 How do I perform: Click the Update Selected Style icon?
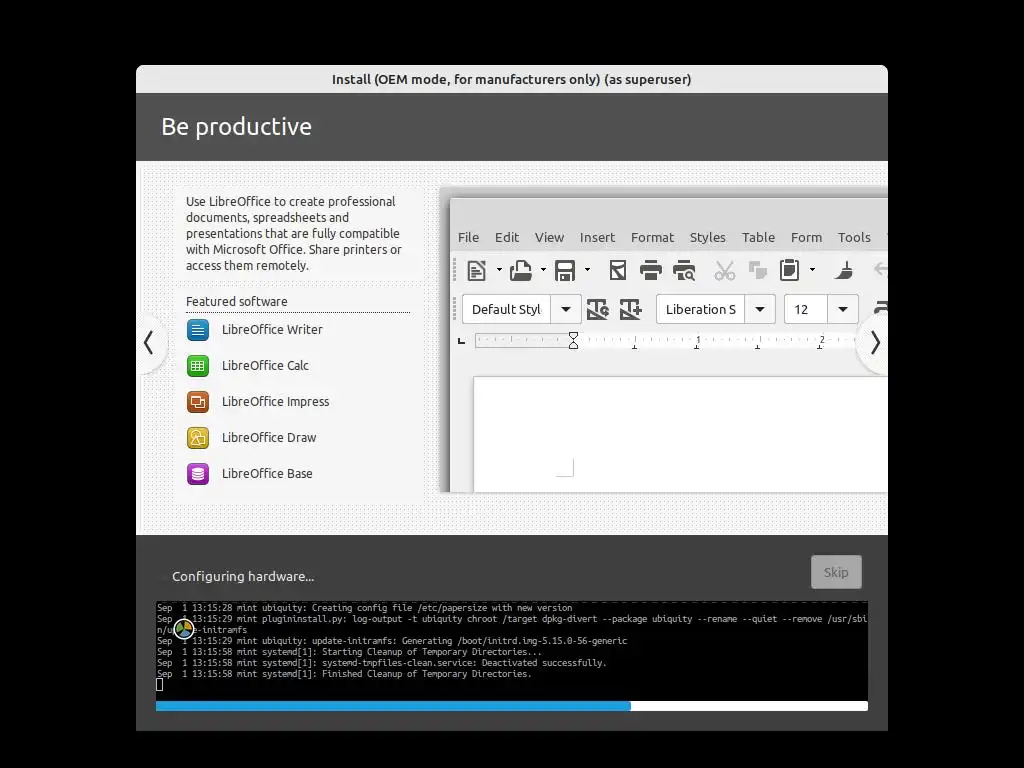598,310
